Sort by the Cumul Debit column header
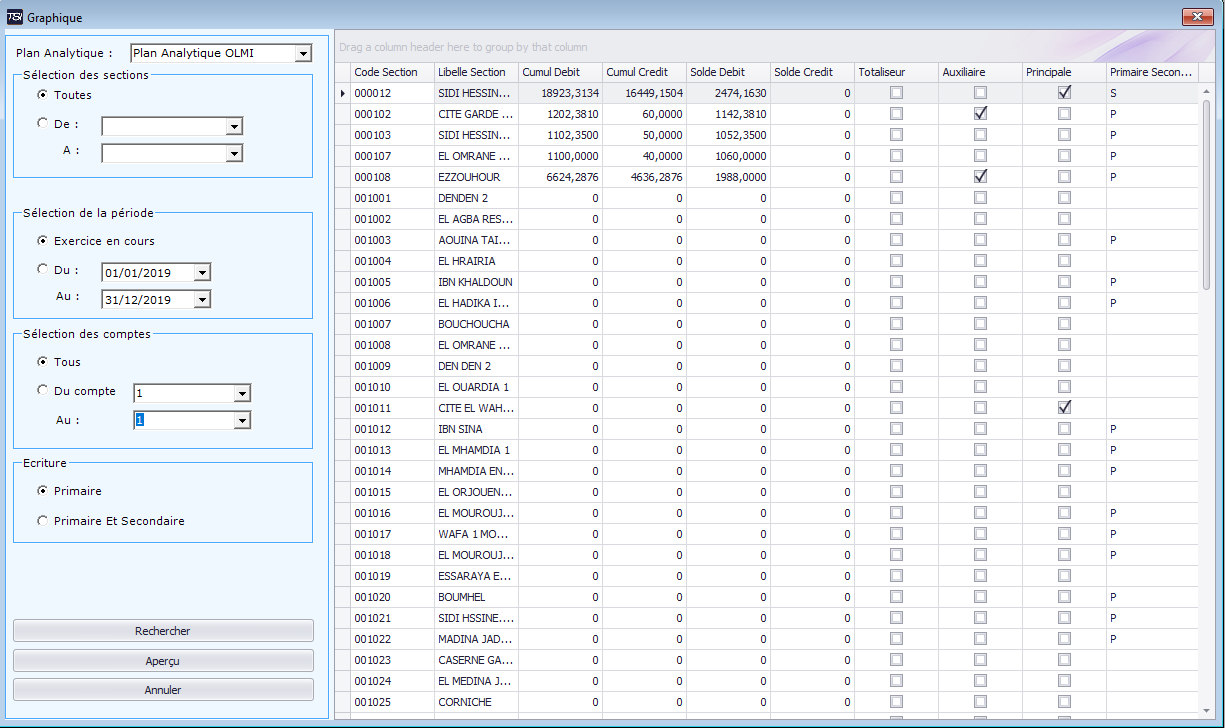This screenshot has width=1225, height=728. [x=560, y=72]
